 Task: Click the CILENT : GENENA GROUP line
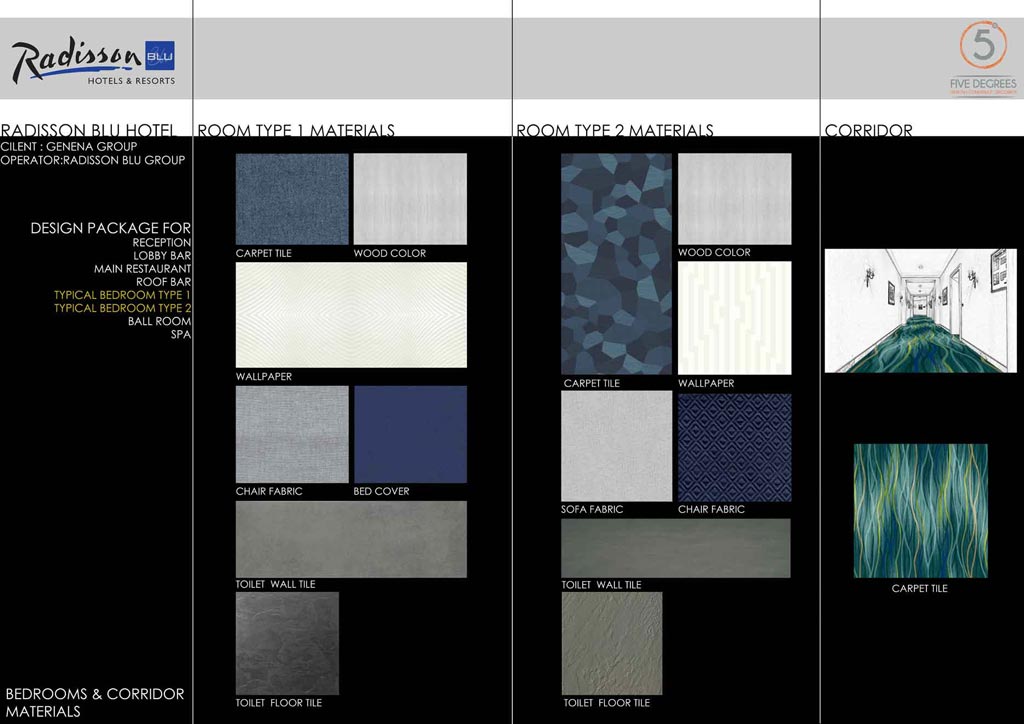(x=69, y=146)
